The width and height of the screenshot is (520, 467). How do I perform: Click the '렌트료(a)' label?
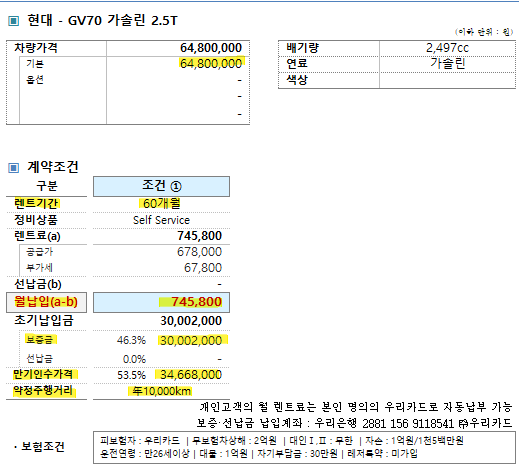click(37, 236)
